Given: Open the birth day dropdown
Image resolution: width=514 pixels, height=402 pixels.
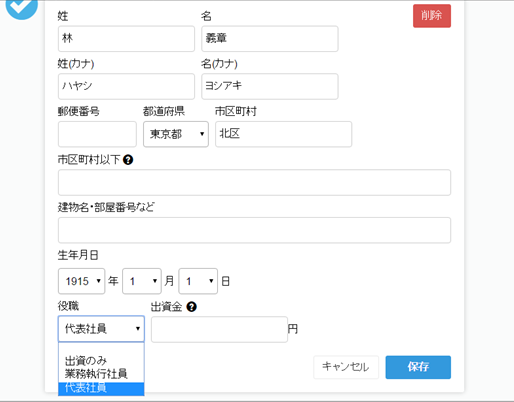Looking at the screenshot, I should coord(198,281).
